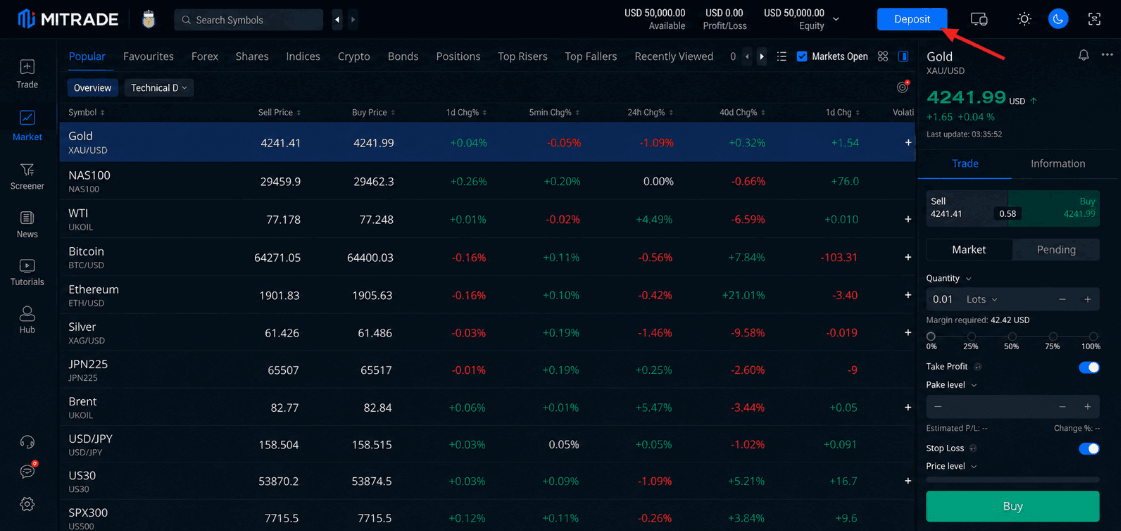Switch to grid view icon
Viewport: 1121px width, 531px height.
[883, 56]
